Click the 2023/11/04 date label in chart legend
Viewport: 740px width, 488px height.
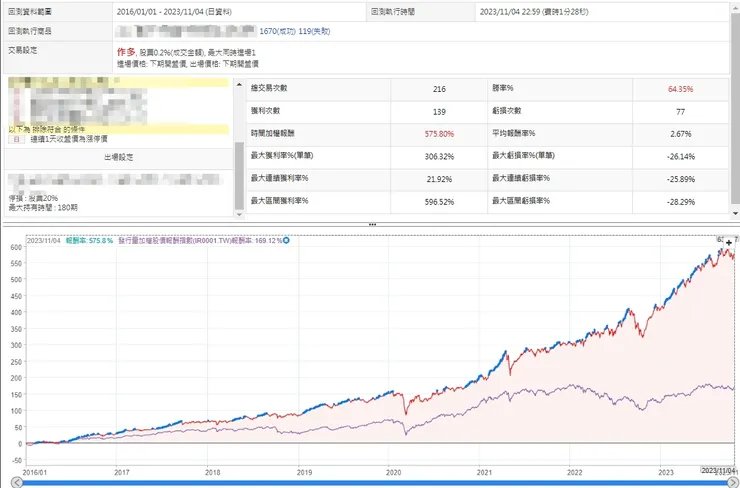[x=44, y=241]
